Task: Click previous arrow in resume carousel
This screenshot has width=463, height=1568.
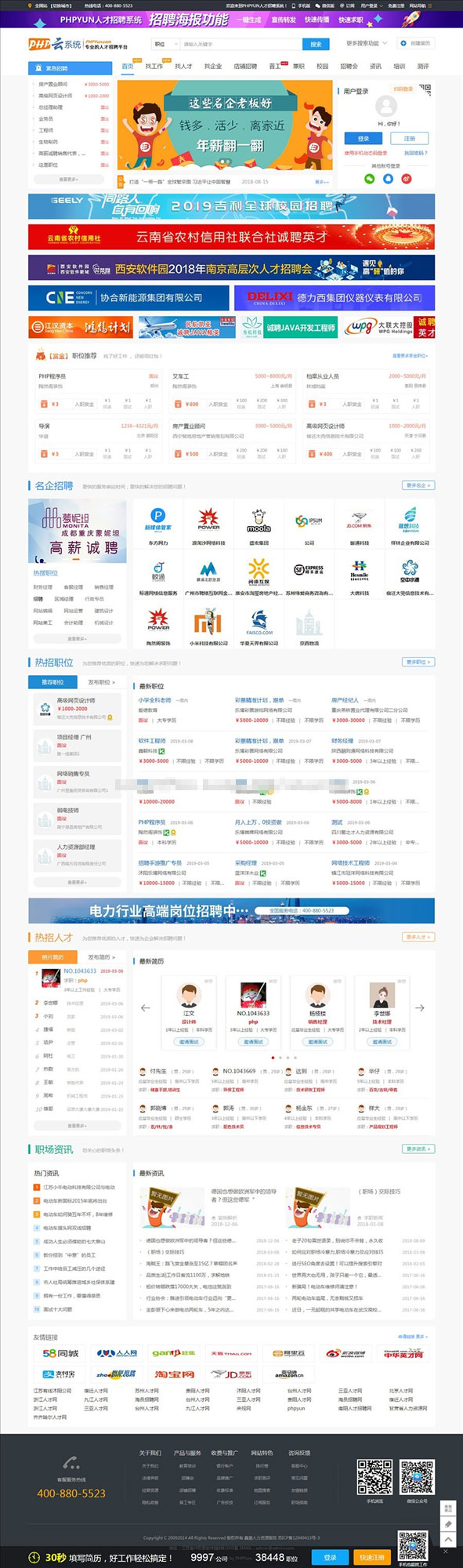Action: 145,1008
